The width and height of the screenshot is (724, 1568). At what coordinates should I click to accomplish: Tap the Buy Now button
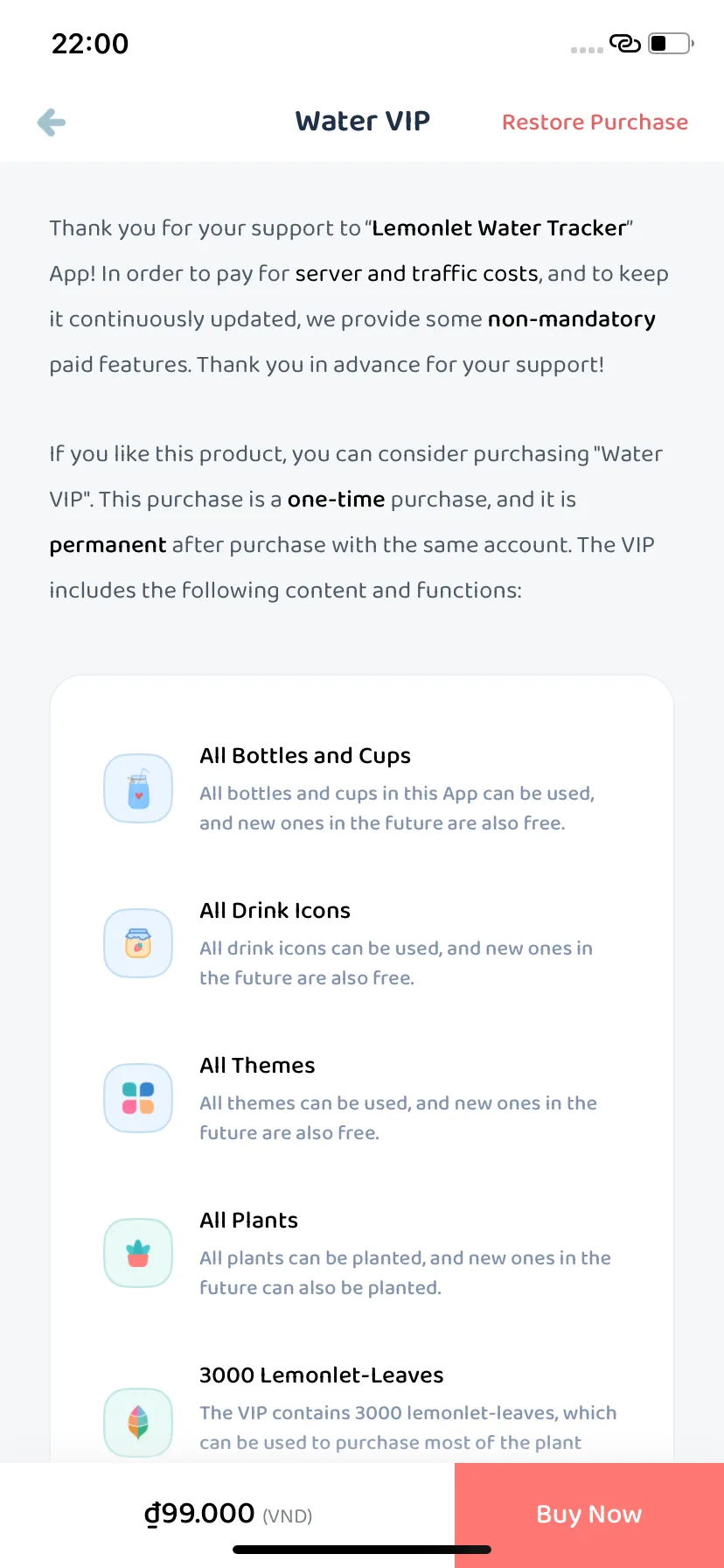click(589, 1515)
